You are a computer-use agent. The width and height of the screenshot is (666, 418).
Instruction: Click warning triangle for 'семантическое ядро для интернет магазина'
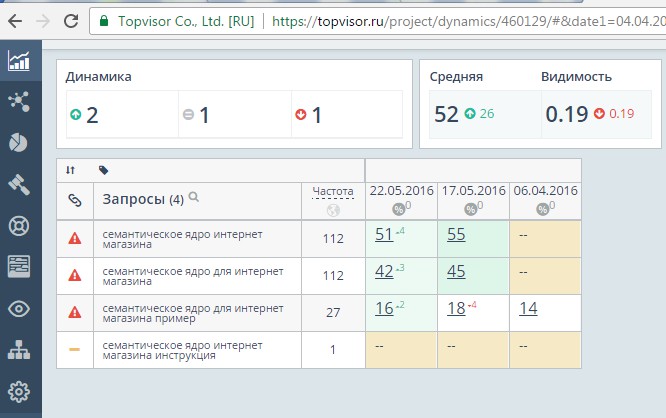point(75,275)
